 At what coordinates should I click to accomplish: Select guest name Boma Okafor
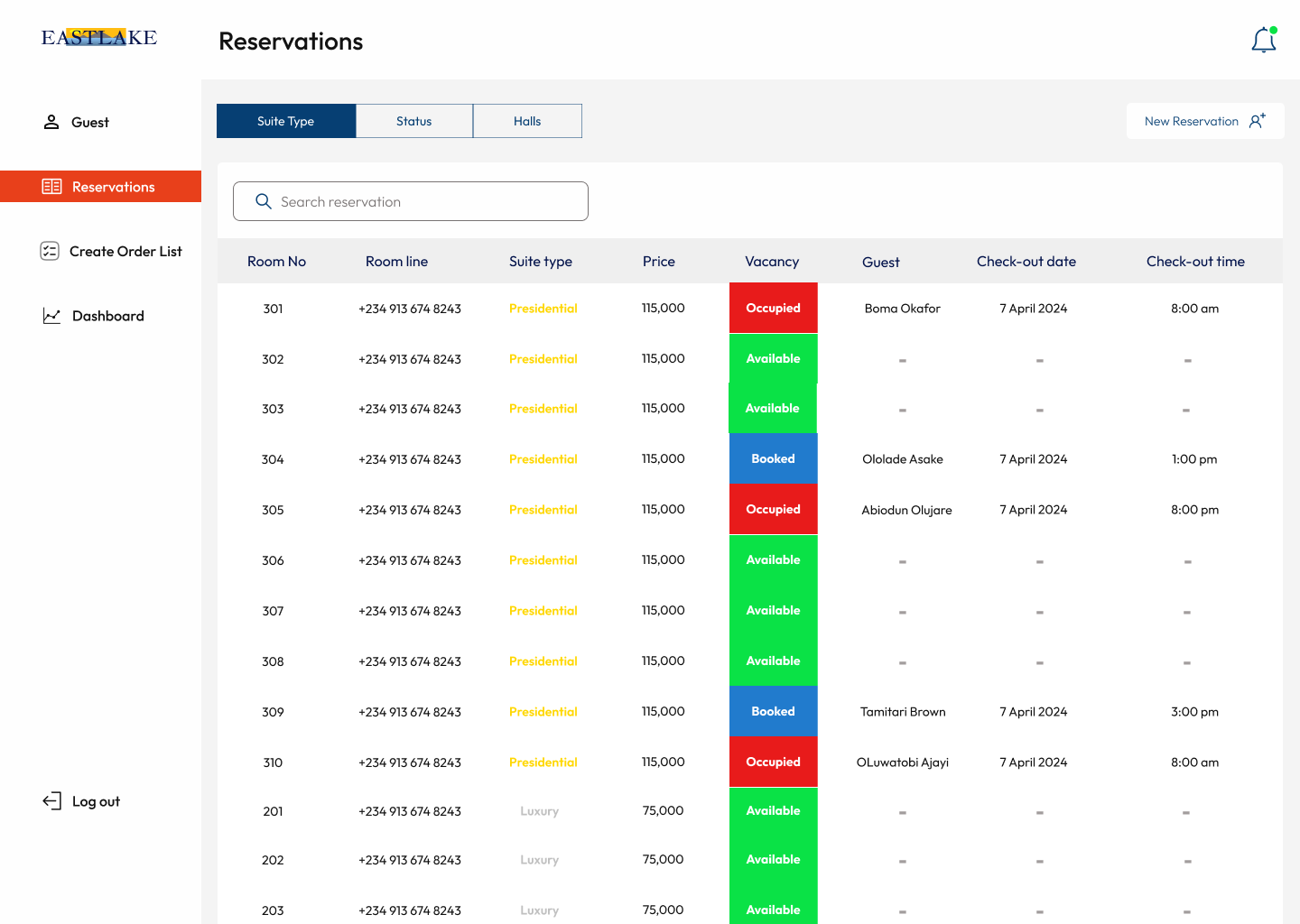click(x=903, y=308)
